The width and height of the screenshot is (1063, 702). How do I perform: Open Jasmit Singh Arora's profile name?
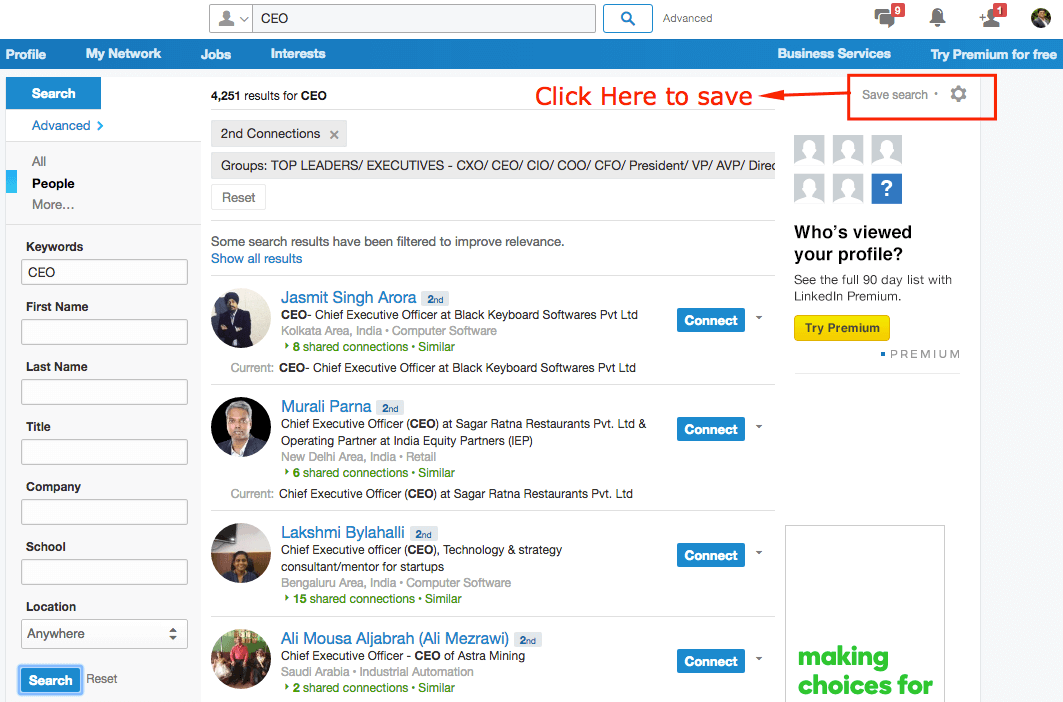coord(348,297)
